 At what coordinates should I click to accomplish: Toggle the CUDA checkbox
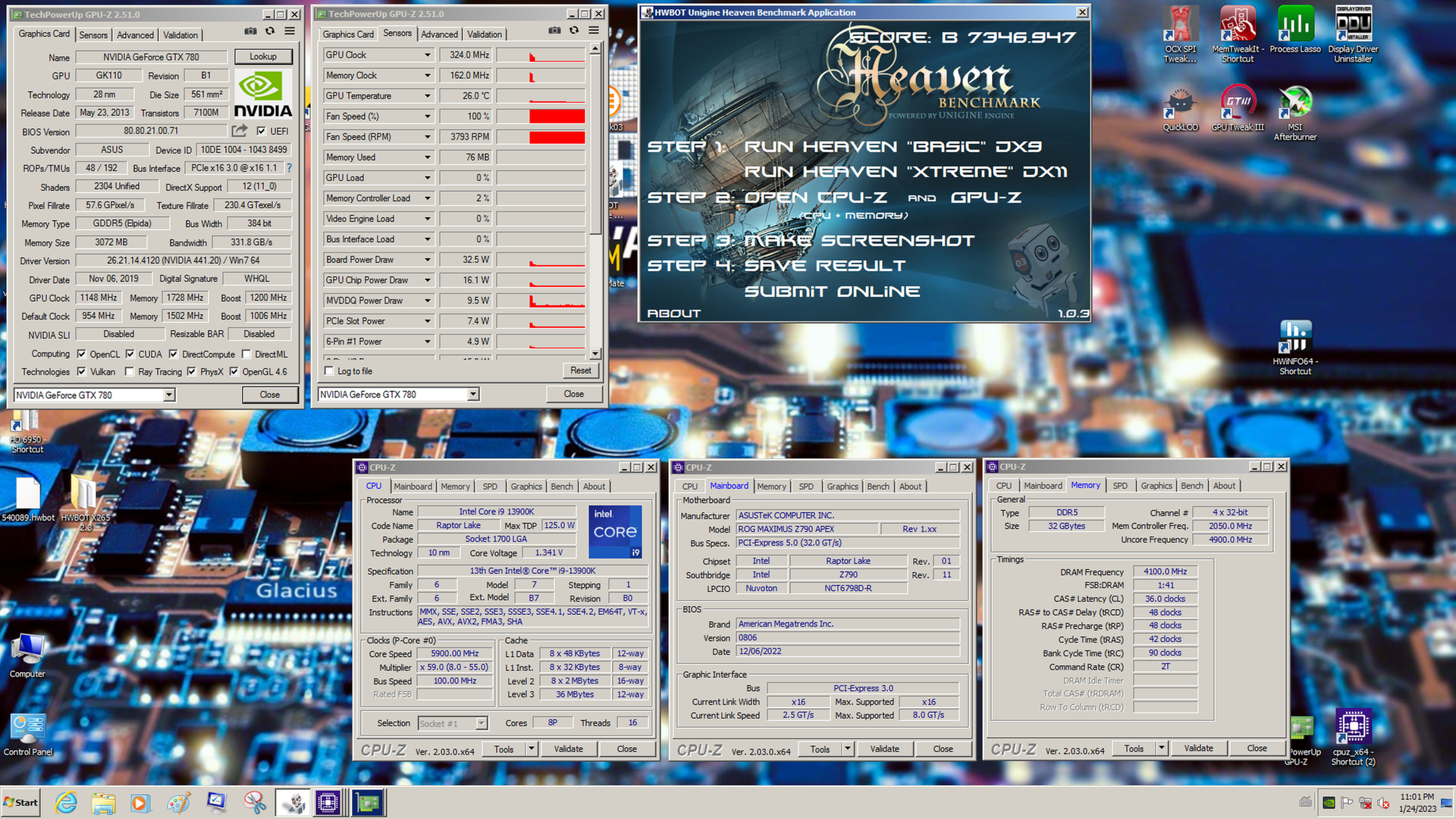[130, 354]
